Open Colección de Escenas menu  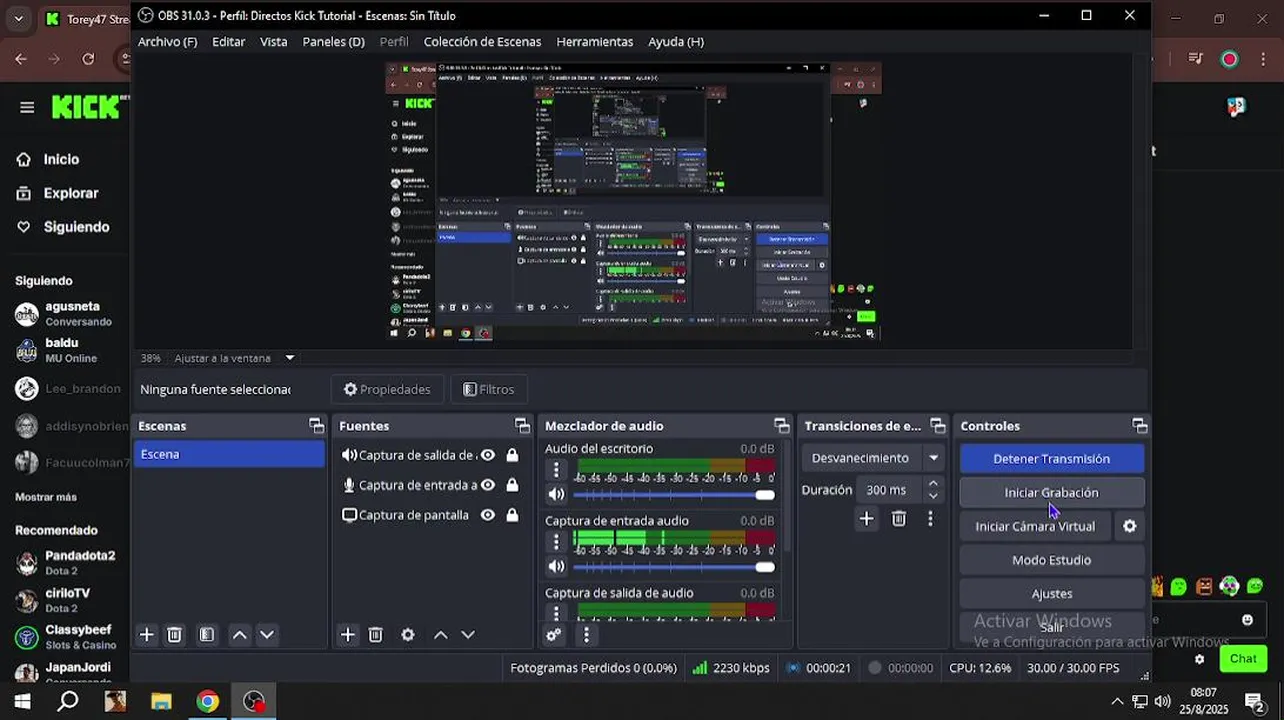point(482,42)
